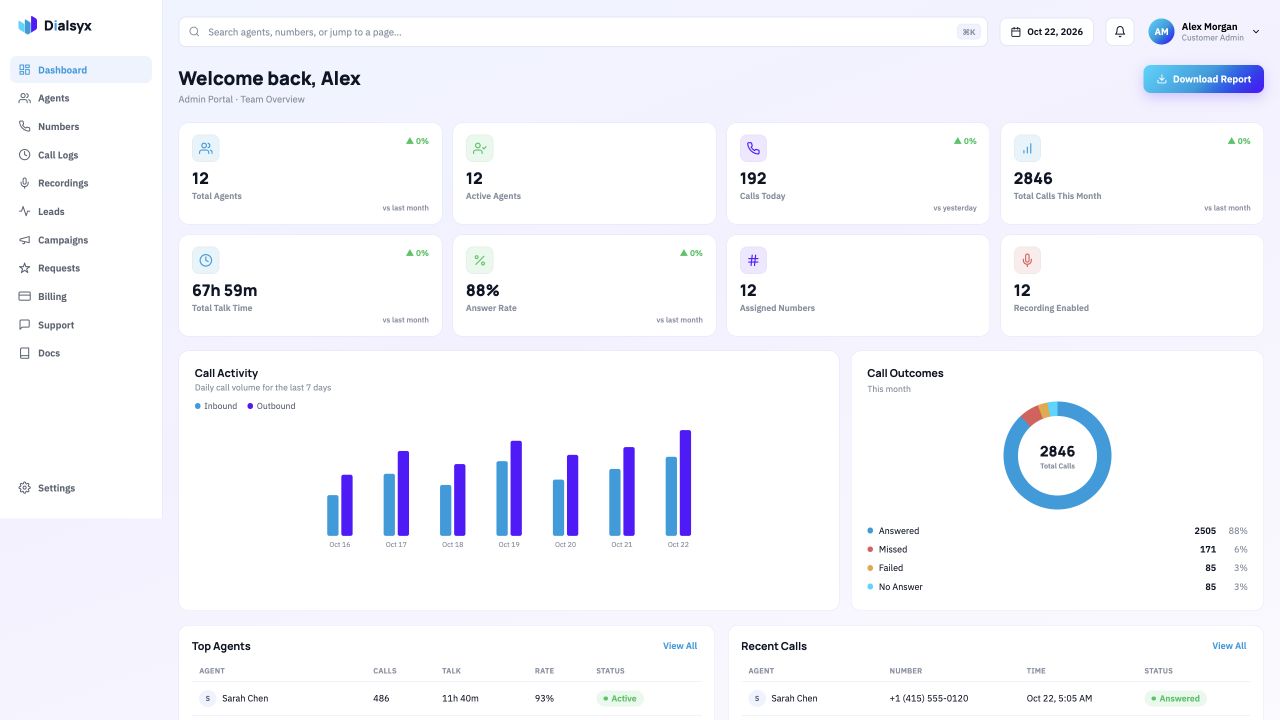This screenshot has width=1280, height=720.
Task: Click 'Admin Portal · Team Overview' subtitle
Action: coord(241,99)
